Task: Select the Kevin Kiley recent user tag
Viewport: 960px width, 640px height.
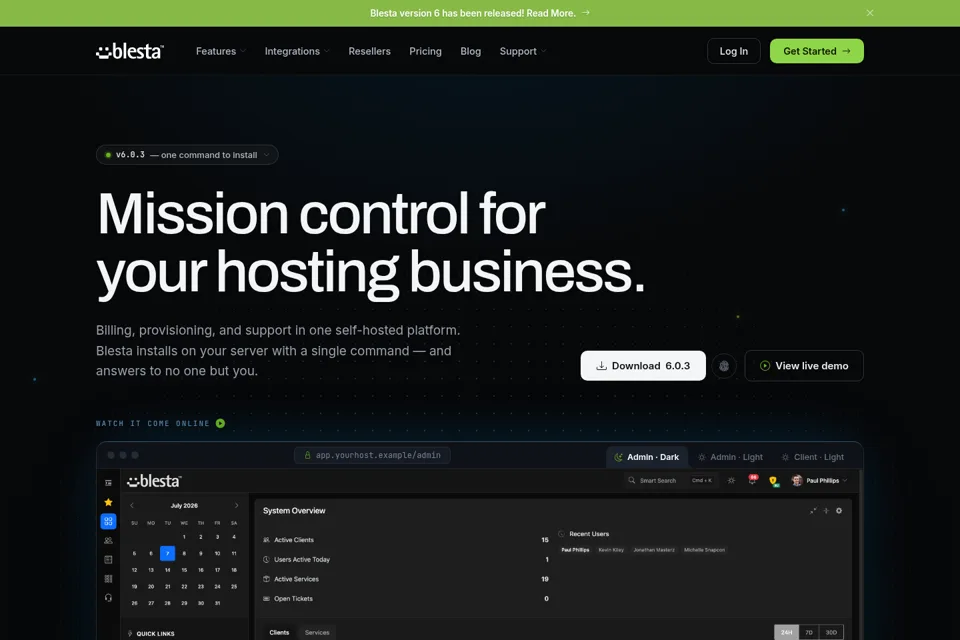Action: pyautogui.click(x=611, y=550)
